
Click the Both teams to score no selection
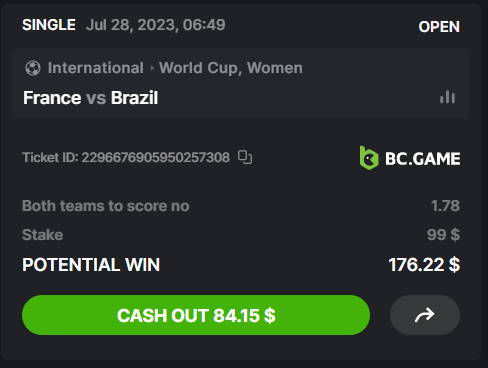pos(106,206)
